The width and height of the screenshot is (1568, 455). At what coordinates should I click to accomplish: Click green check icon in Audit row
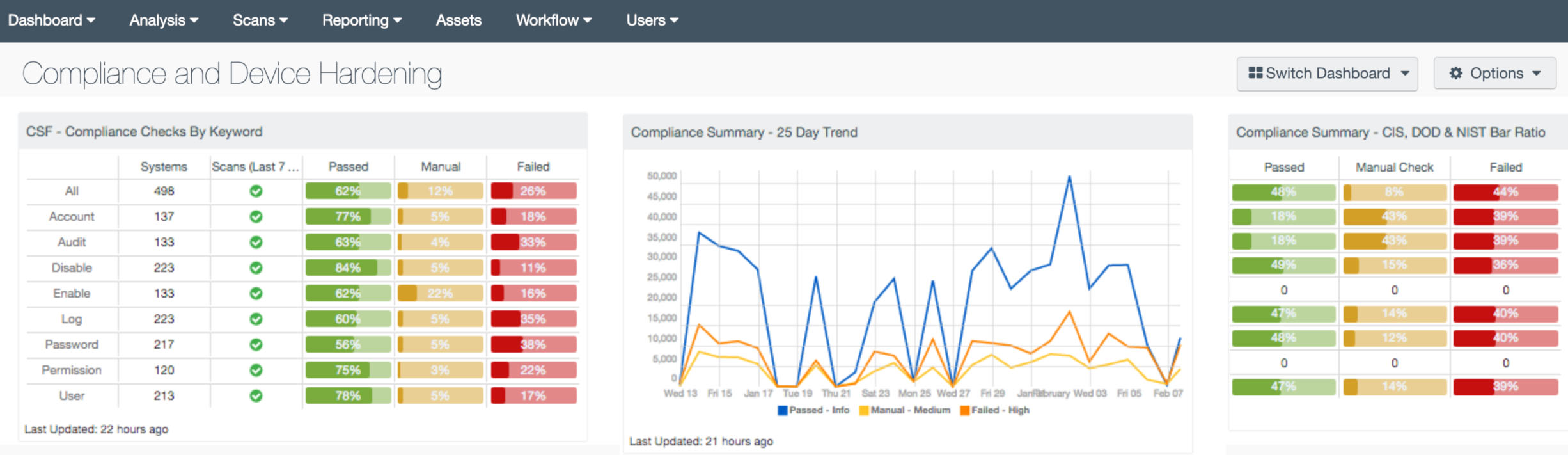[256, 242]
